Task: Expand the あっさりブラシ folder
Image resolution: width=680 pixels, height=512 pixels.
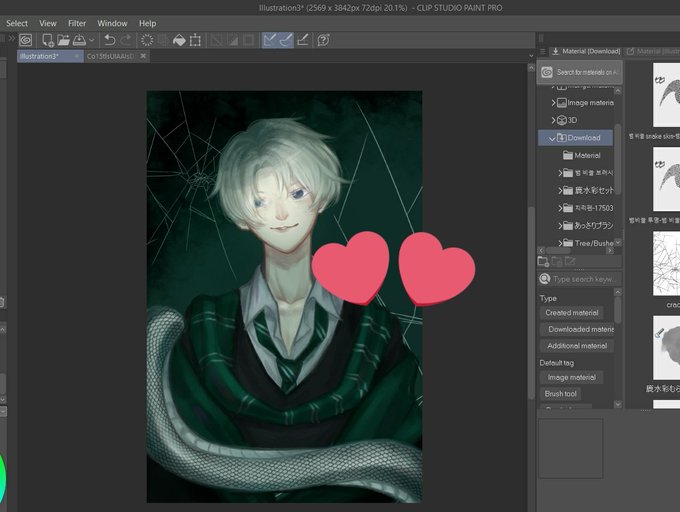Action: [560, 226]
